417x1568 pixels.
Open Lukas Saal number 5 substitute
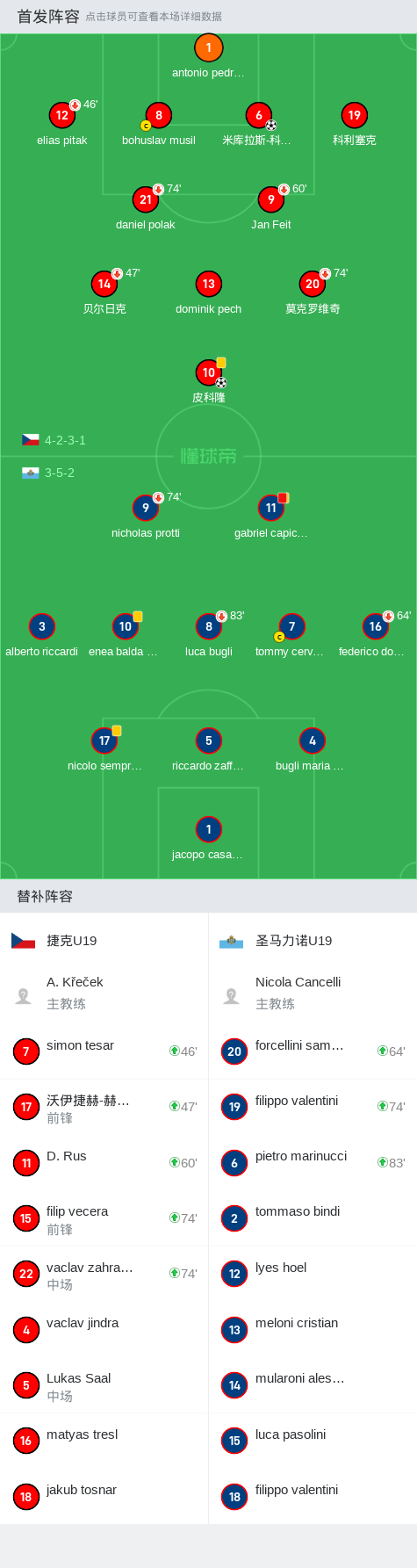point(104,1385)
